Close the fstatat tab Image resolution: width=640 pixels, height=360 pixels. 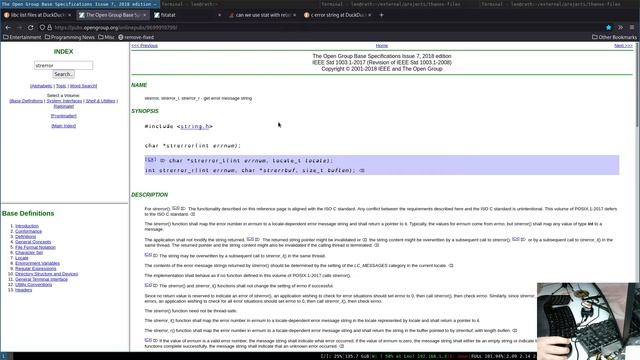[x=220, y=15]
